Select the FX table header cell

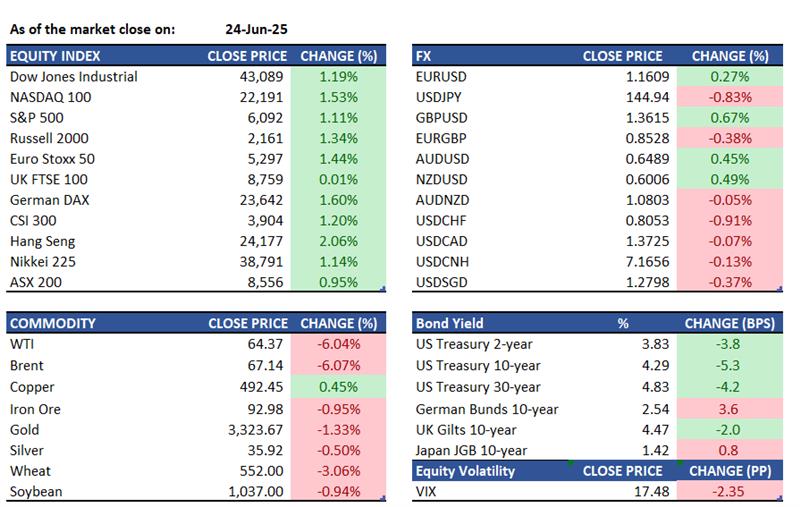424,57
